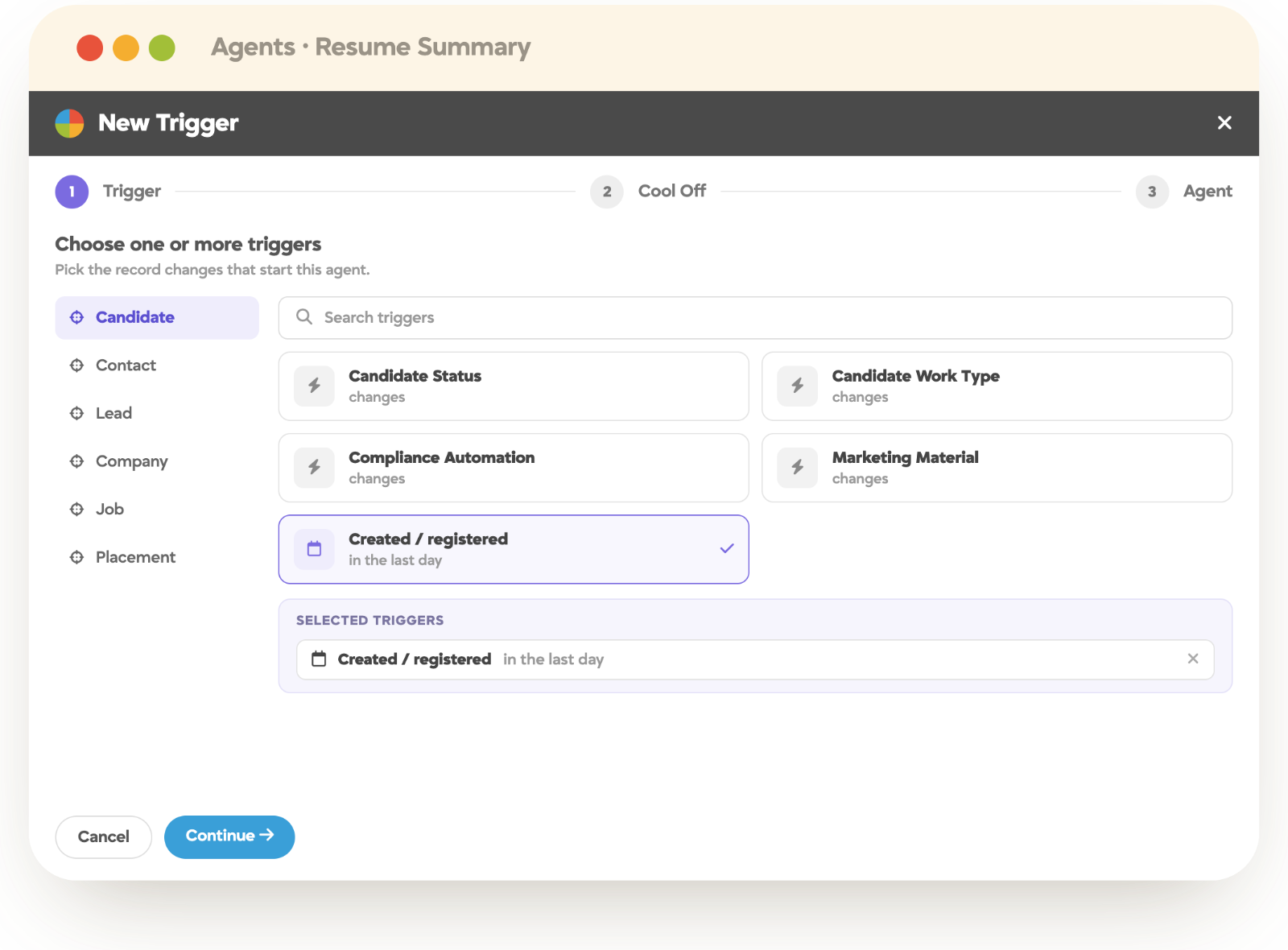This screenshot has width=1288, height=950.
Task: Click the colorful app logo beside New Trigger
Action: pos(69,123)
